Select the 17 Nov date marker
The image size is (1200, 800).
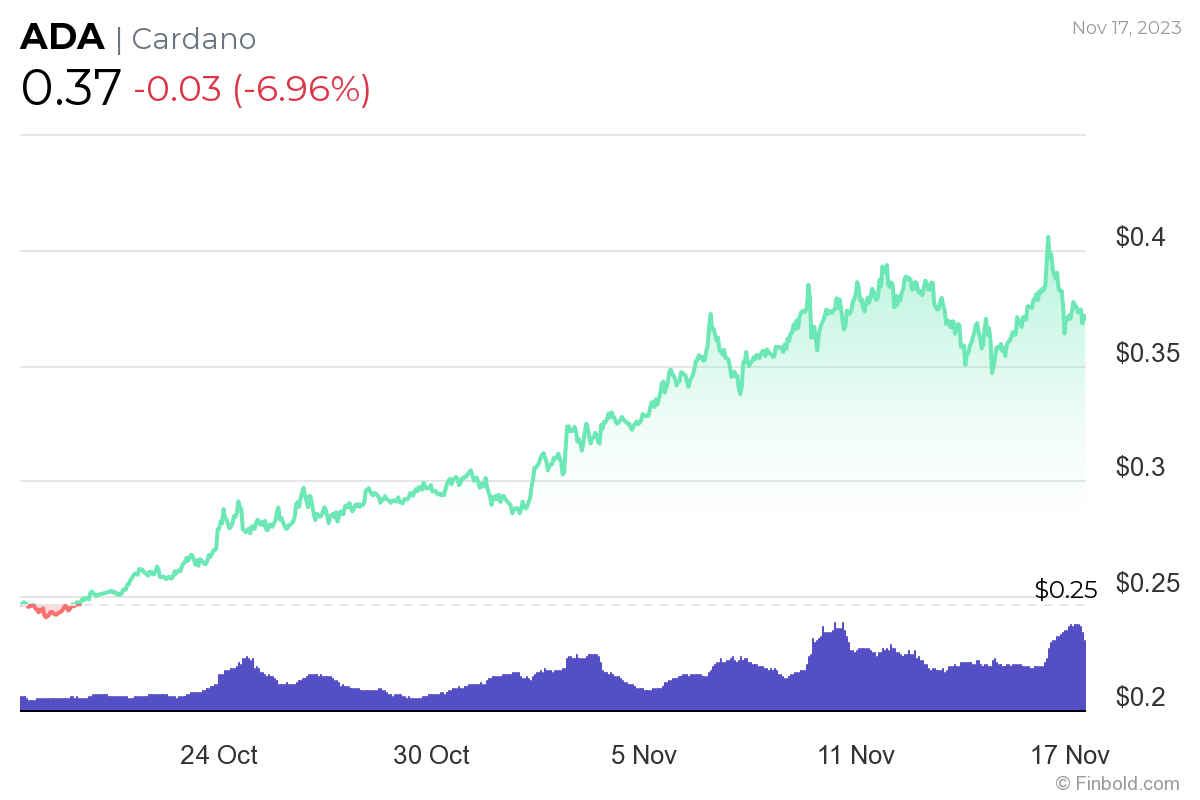tap(1071, 755)
